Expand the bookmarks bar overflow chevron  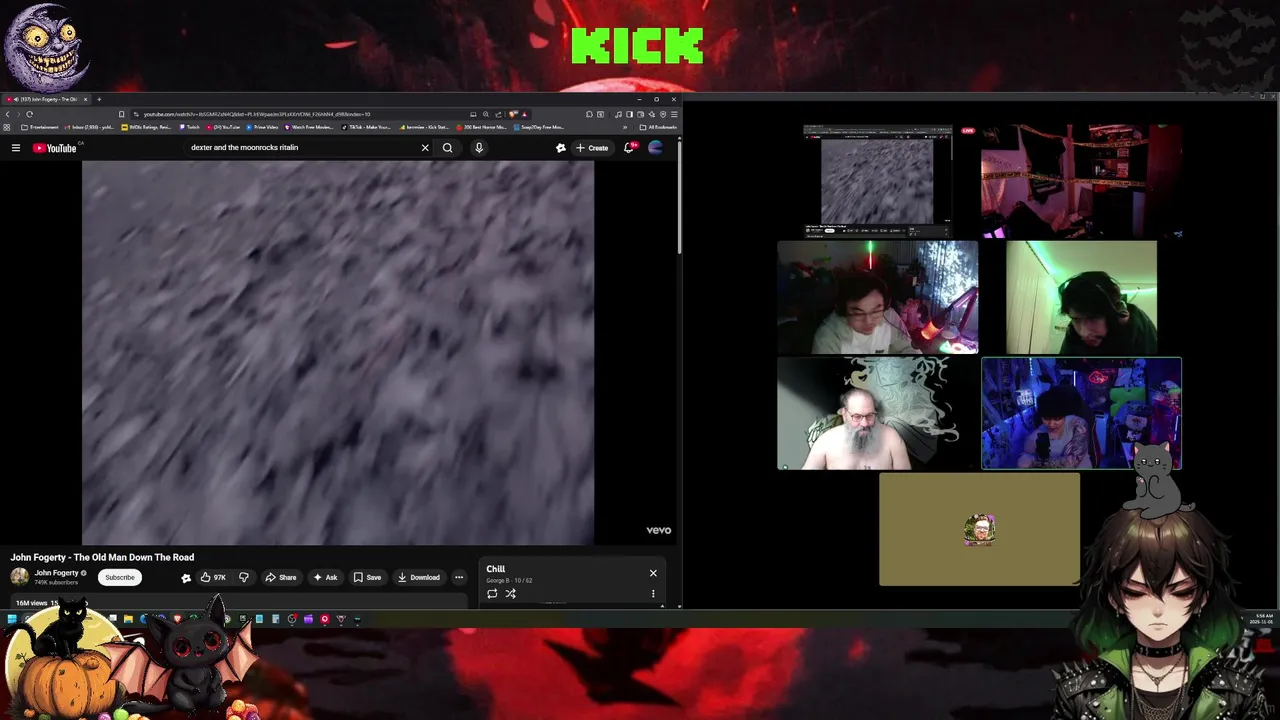click(625, 127)
